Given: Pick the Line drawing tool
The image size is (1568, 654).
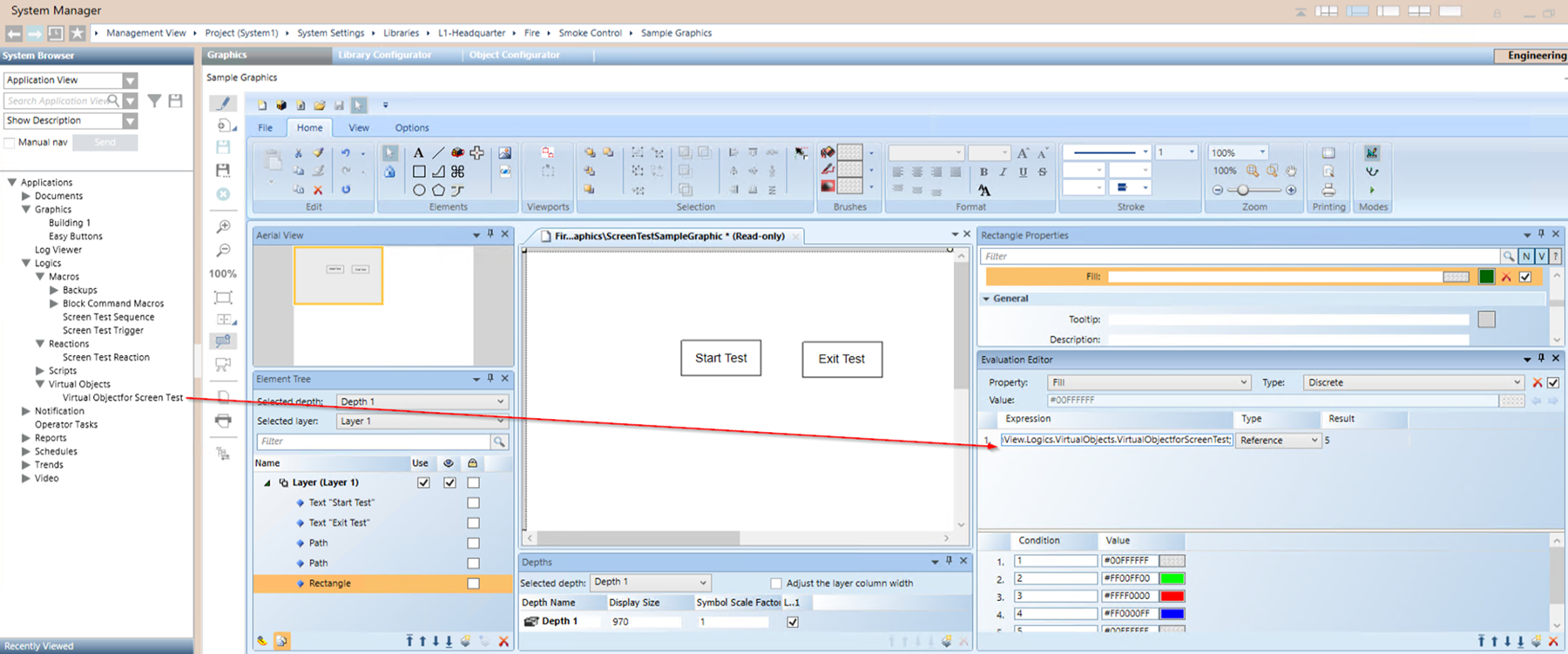Looking at the screenshot, I should [438, 153].
